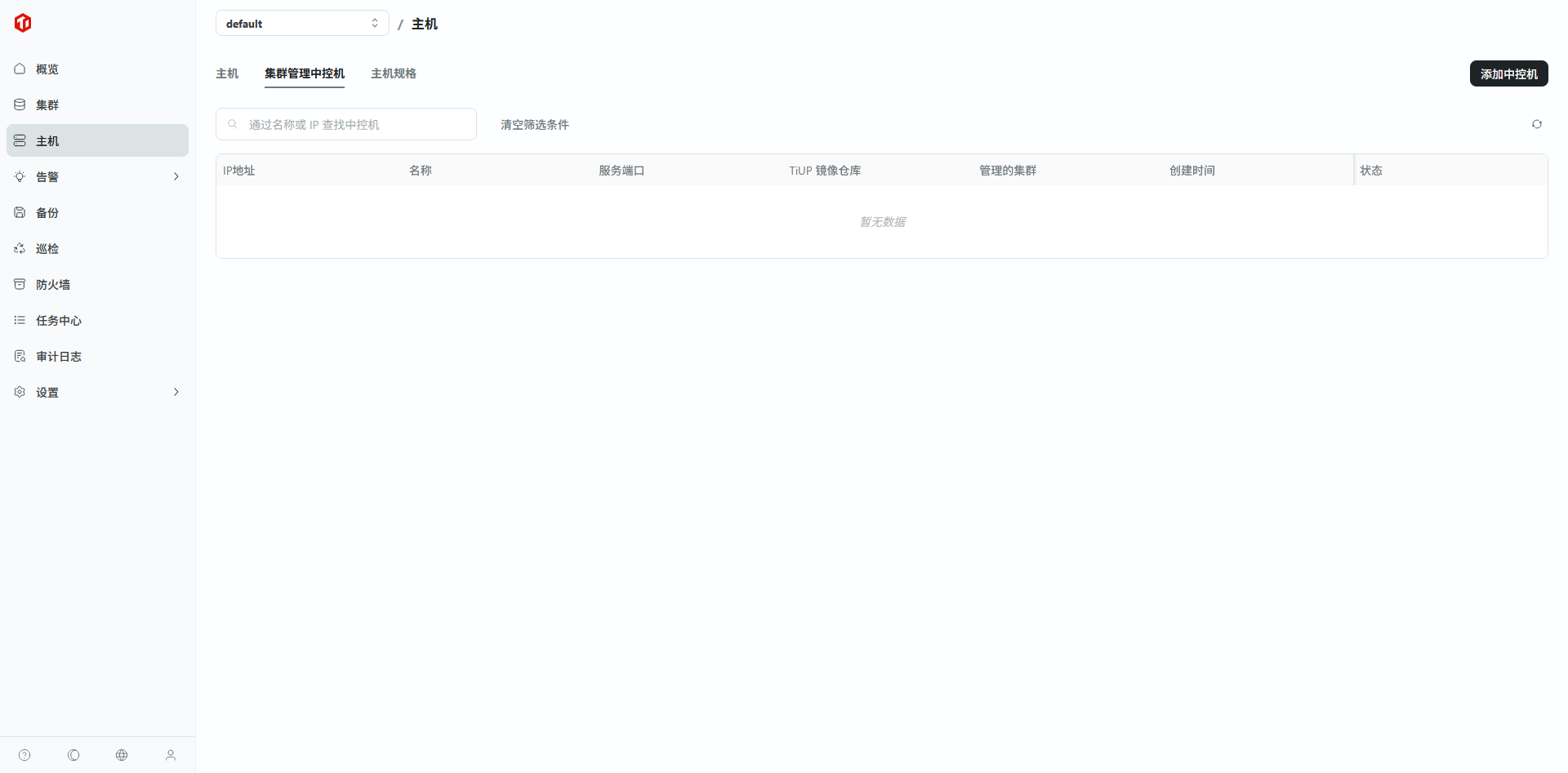Open 备份 backup page in sidebar
The height and width of the screenshot is (773, 1568).
pos(47,213)
